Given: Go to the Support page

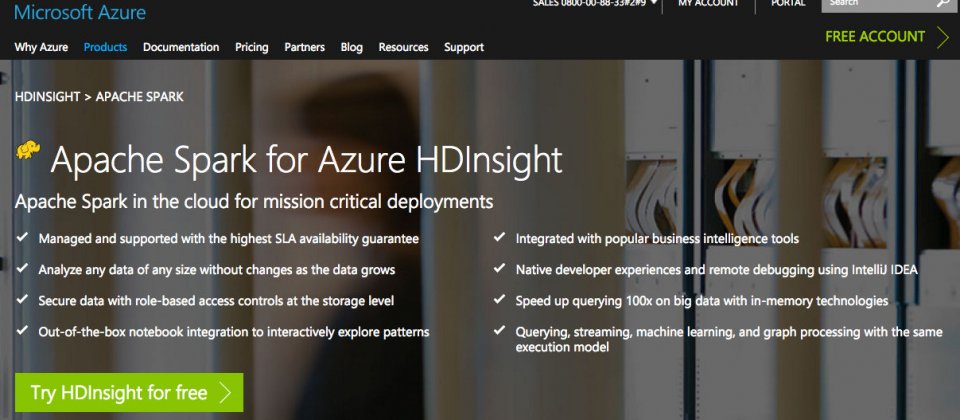Looking at the screenshot, I should pyautogui.click(x=464, y=47).
